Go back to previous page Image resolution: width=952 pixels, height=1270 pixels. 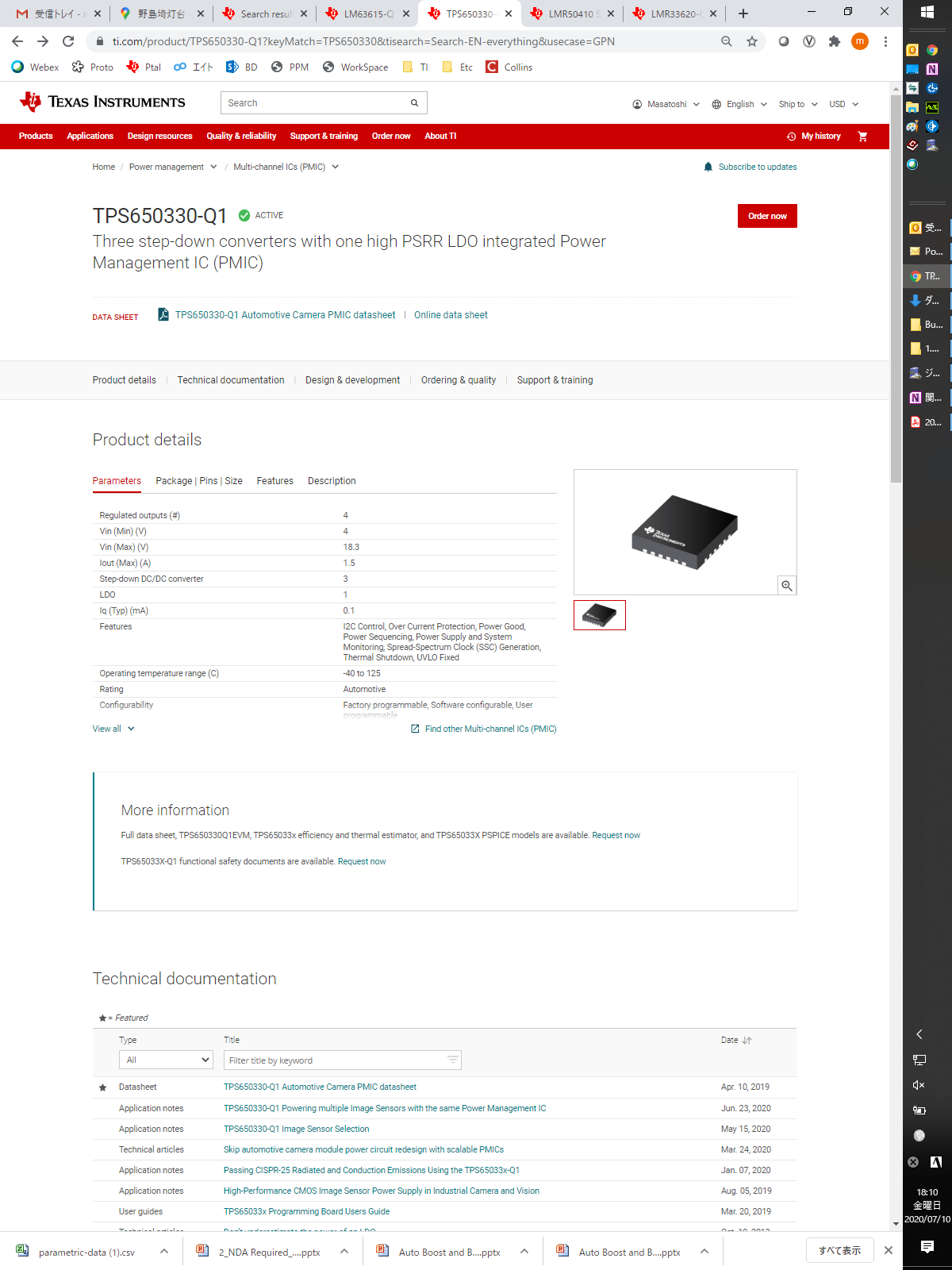pos(17,41)
